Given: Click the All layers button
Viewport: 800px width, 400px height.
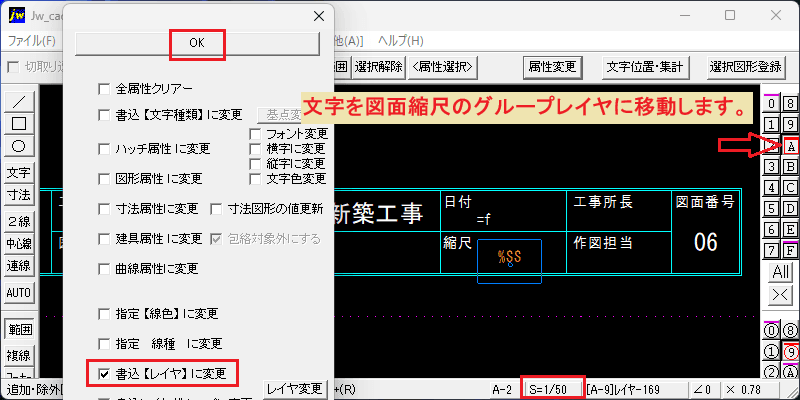Looking at the screenshot, I should [x=781, y=271].
